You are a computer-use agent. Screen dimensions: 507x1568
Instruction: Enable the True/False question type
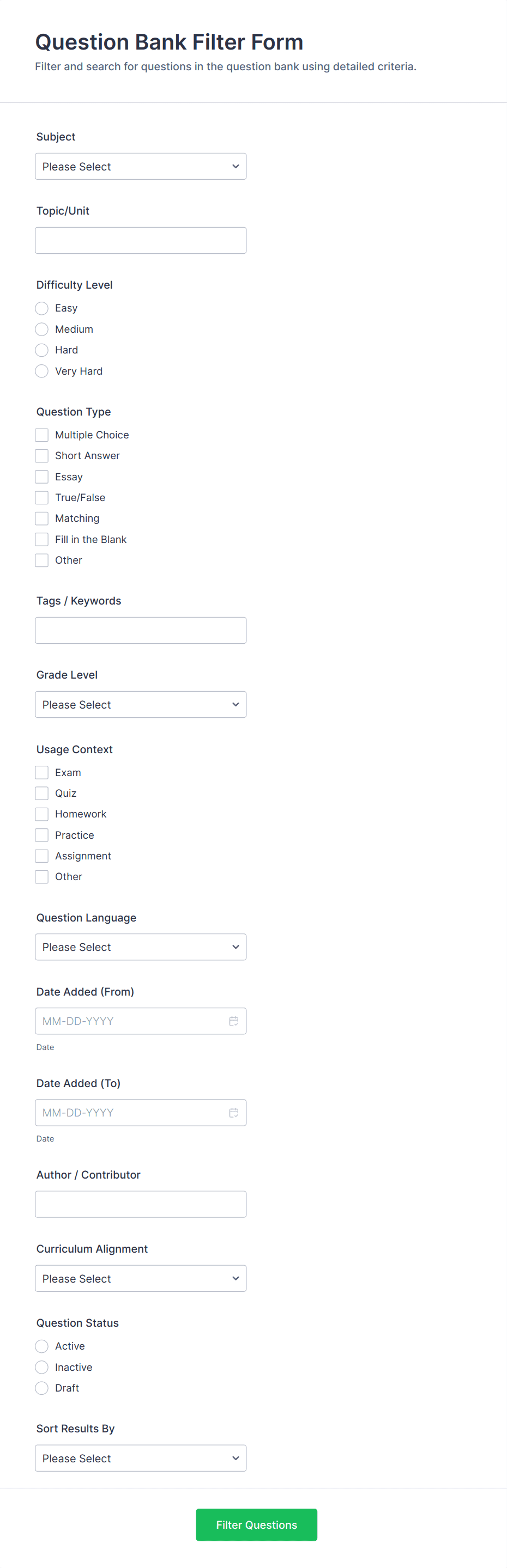[x=41, y=497]
